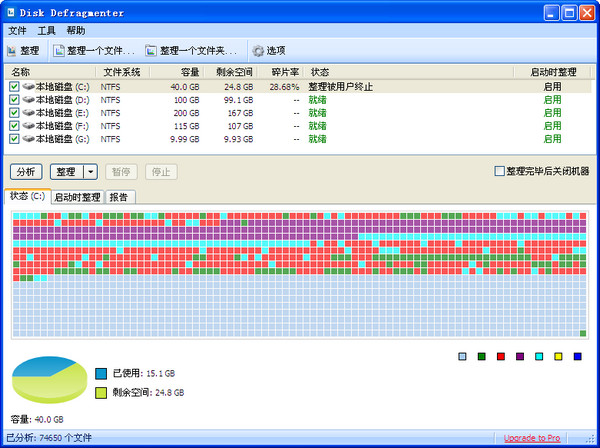This screenshot has width=600, height=448.
Task: Switch to the 报告 tab
Action: point(118,197)
